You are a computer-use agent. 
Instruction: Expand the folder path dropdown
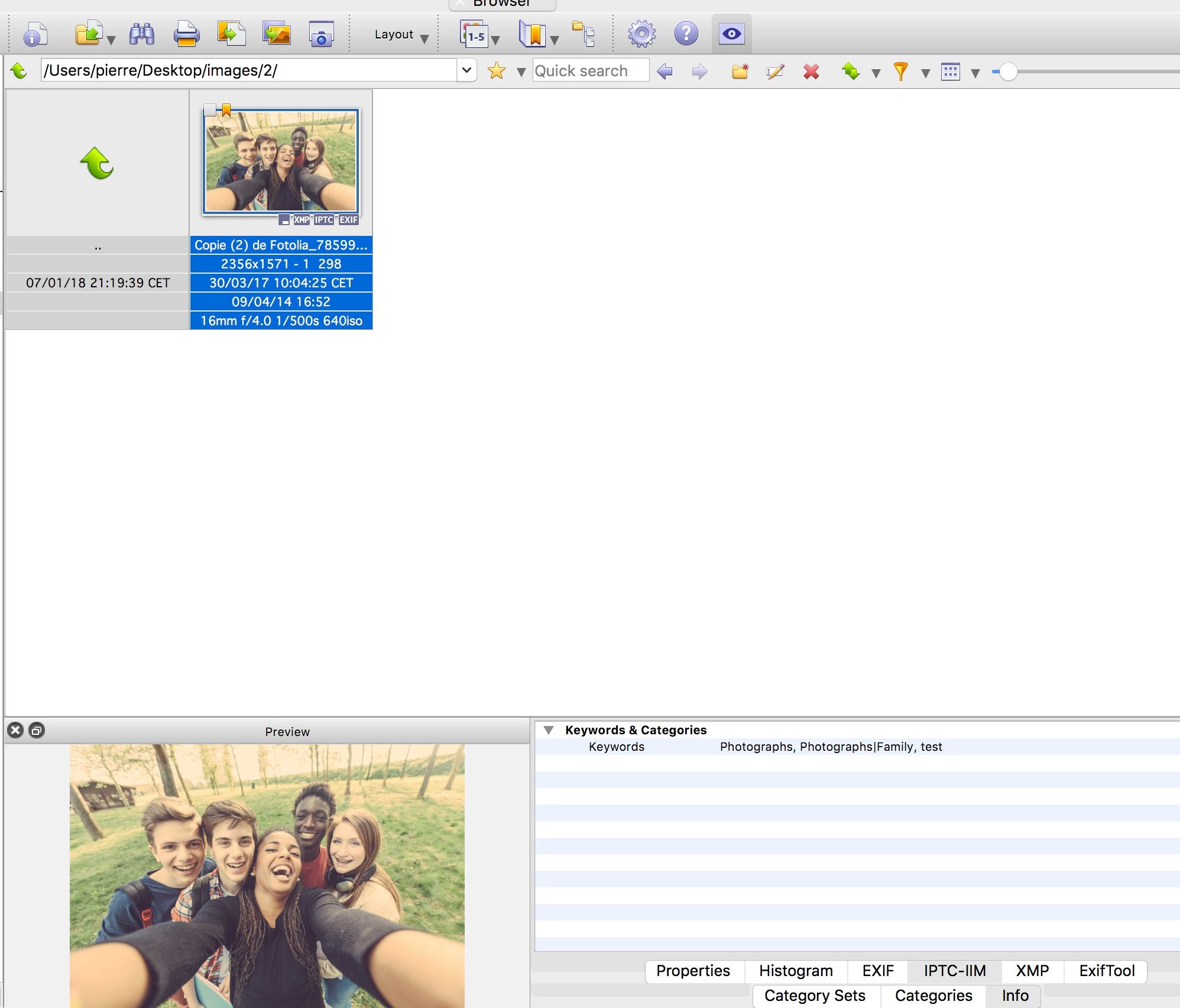point(466,70)
